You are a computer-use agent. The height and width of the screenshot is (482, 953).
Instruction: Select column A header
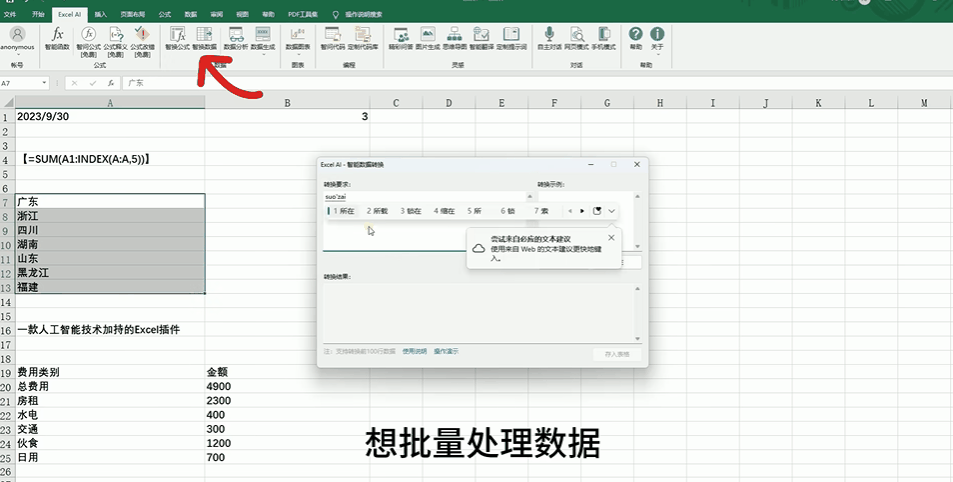[x=110, y=103]
